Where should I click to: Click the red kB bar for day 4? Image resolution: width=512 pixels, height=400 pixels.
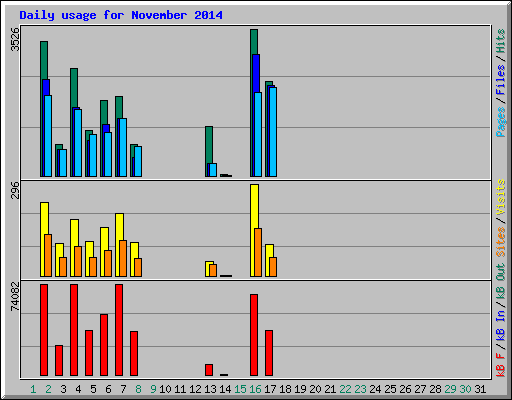click(x=74, y=330)
